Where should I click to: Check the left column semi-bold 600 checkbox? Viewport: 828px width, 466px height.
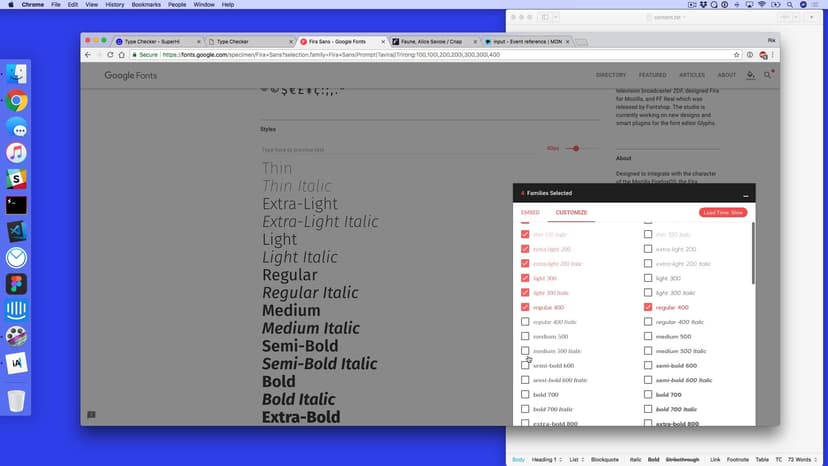525,366
